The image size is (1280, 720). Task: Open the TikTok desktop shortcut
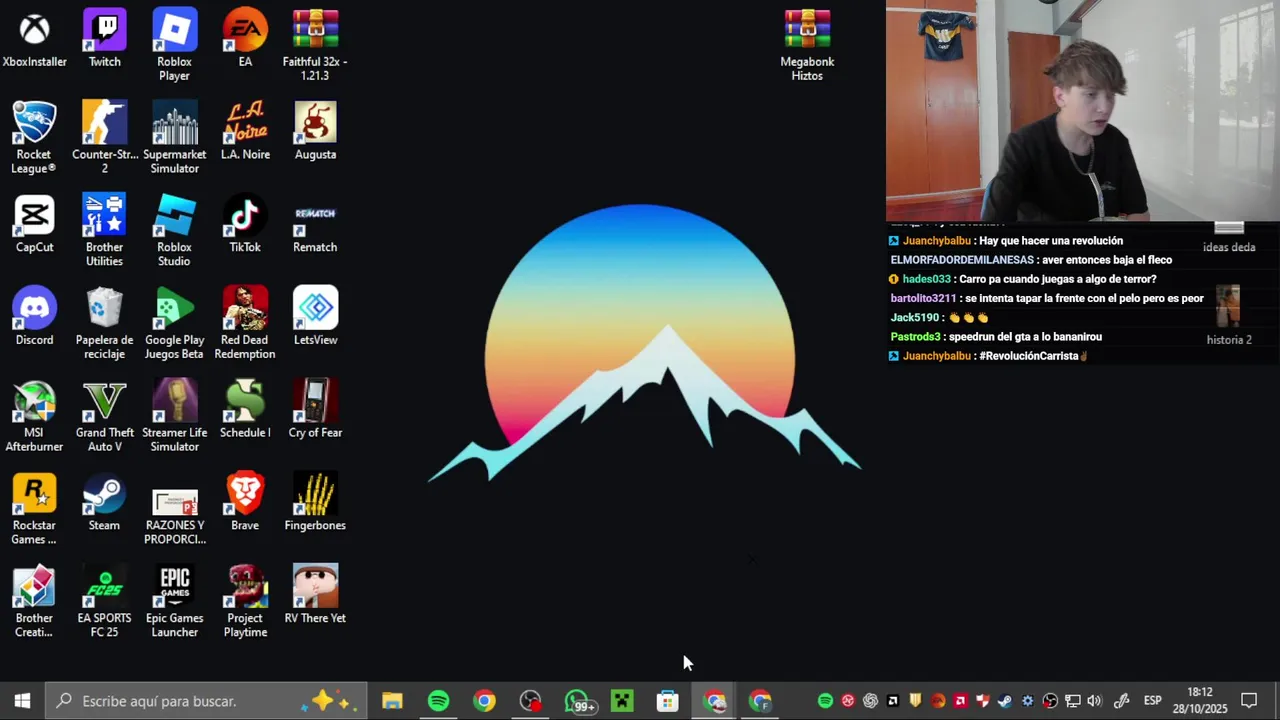[245, 224]
